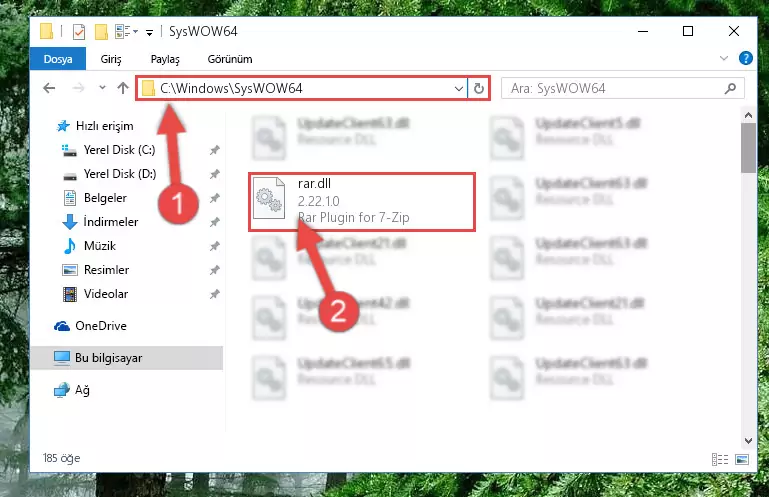Click the folder icon in address bar

click(148, 89)
